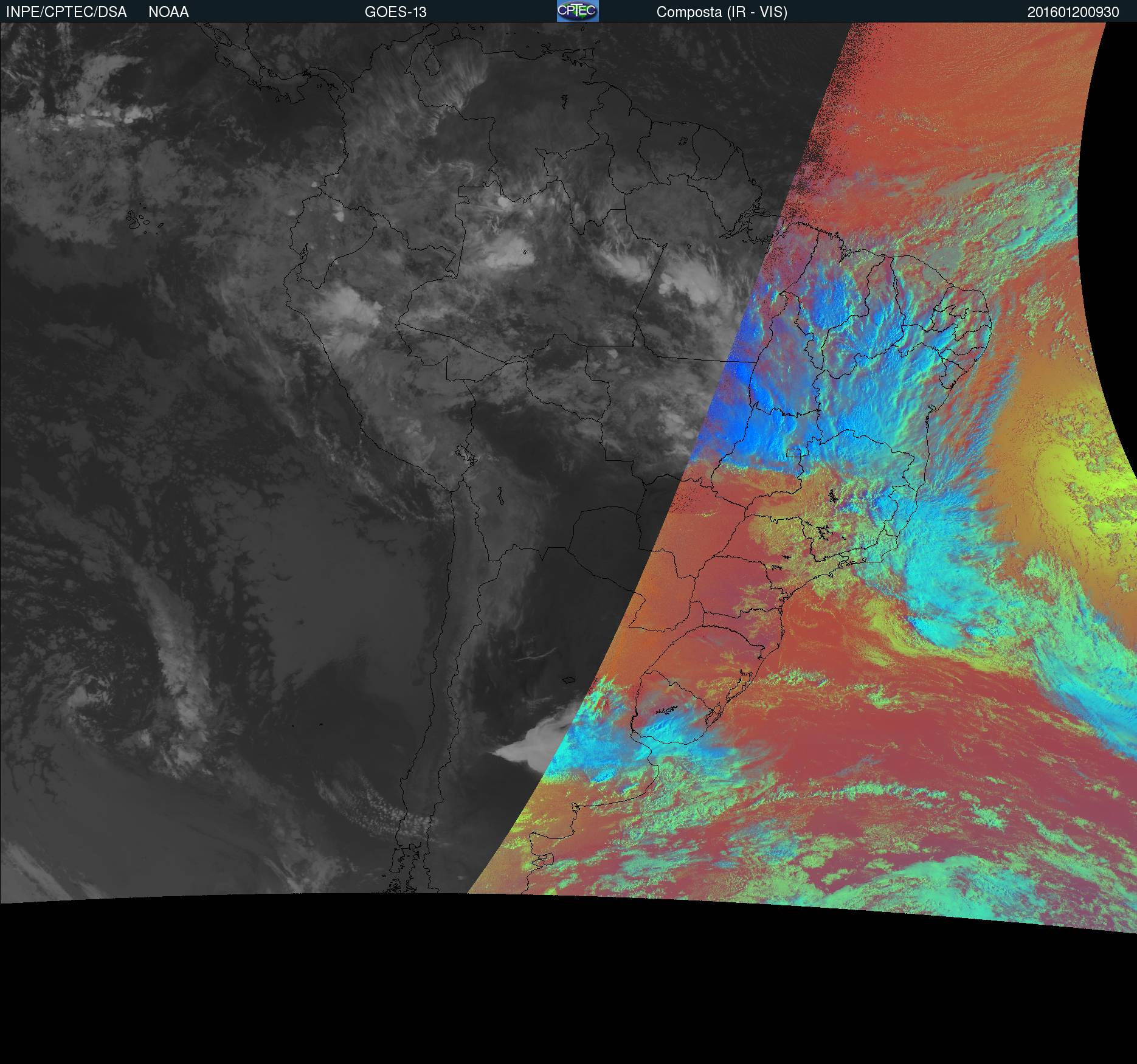Screen dimensions: 1137x1064
Task: Click the 201601200930 timestamp
Action: 1073,12
